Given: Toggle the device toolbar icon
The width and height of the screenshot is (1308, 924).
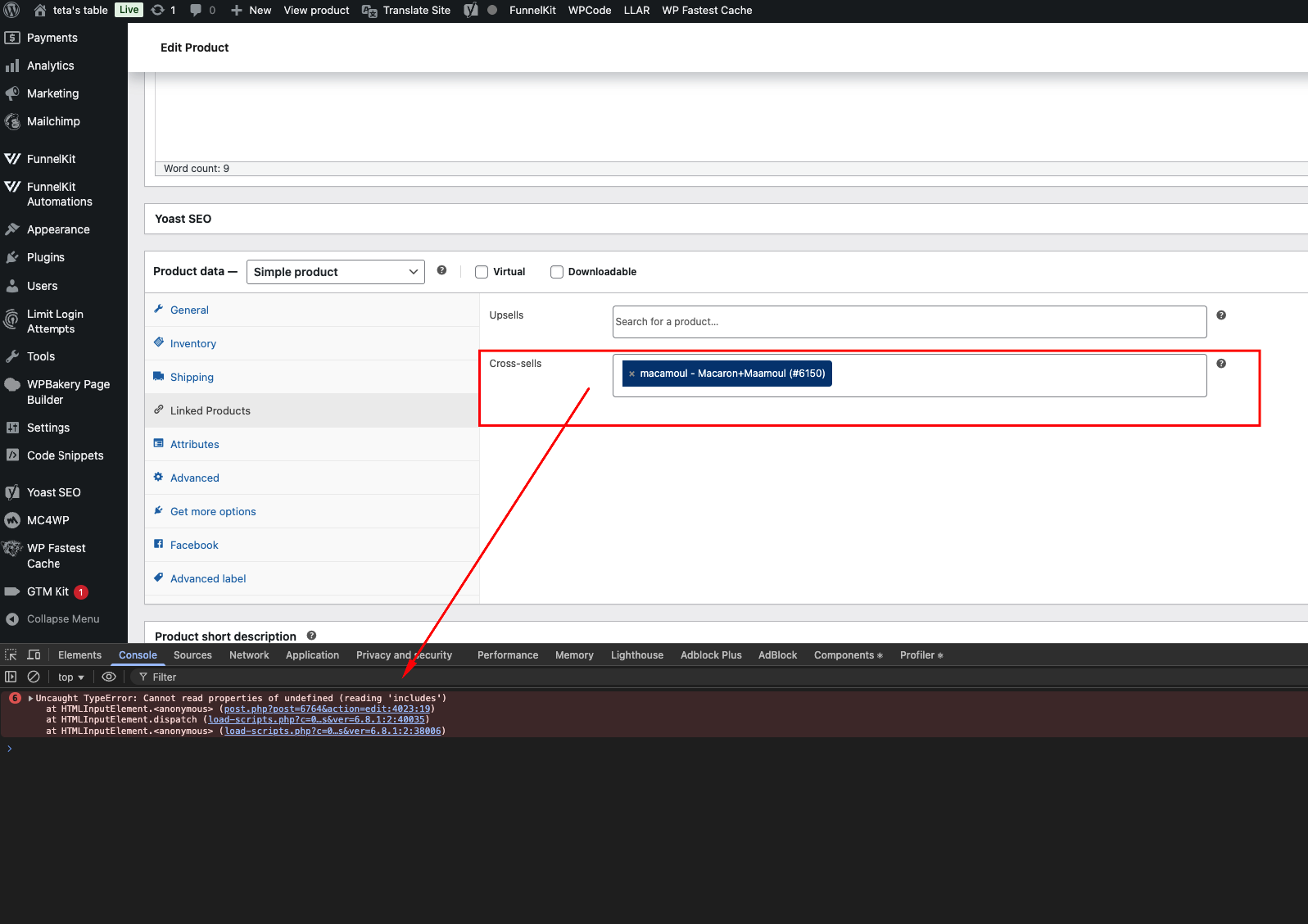Looking at the screenshot, I should [34, 654].
